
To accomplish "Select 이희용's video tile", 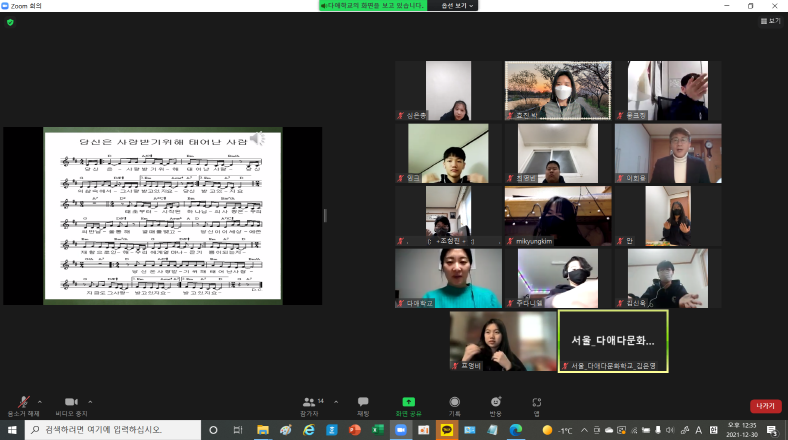I will [x=668, y=153].
